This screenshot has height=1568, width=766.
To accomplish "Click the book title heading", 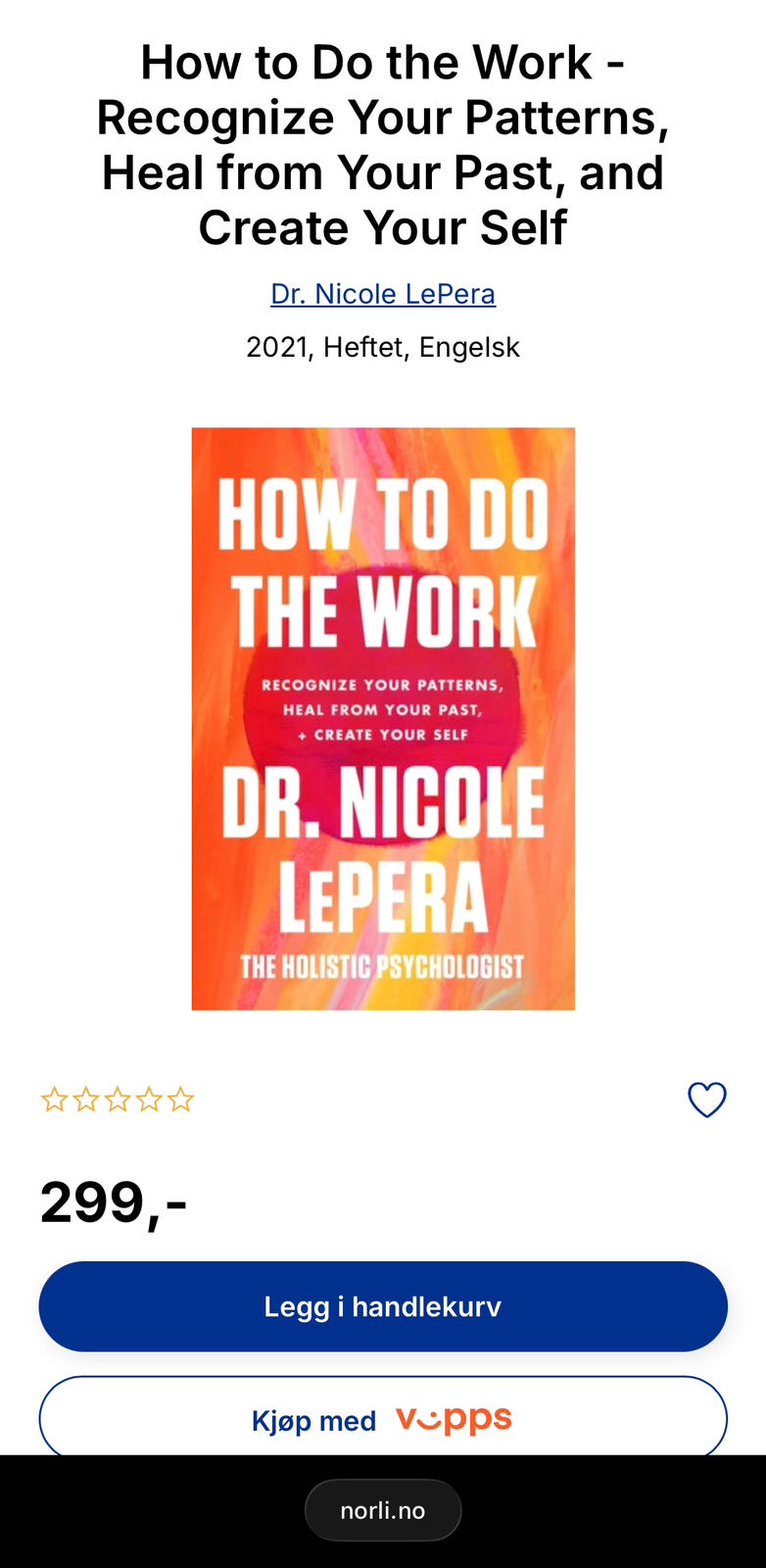I will point(383,145).
